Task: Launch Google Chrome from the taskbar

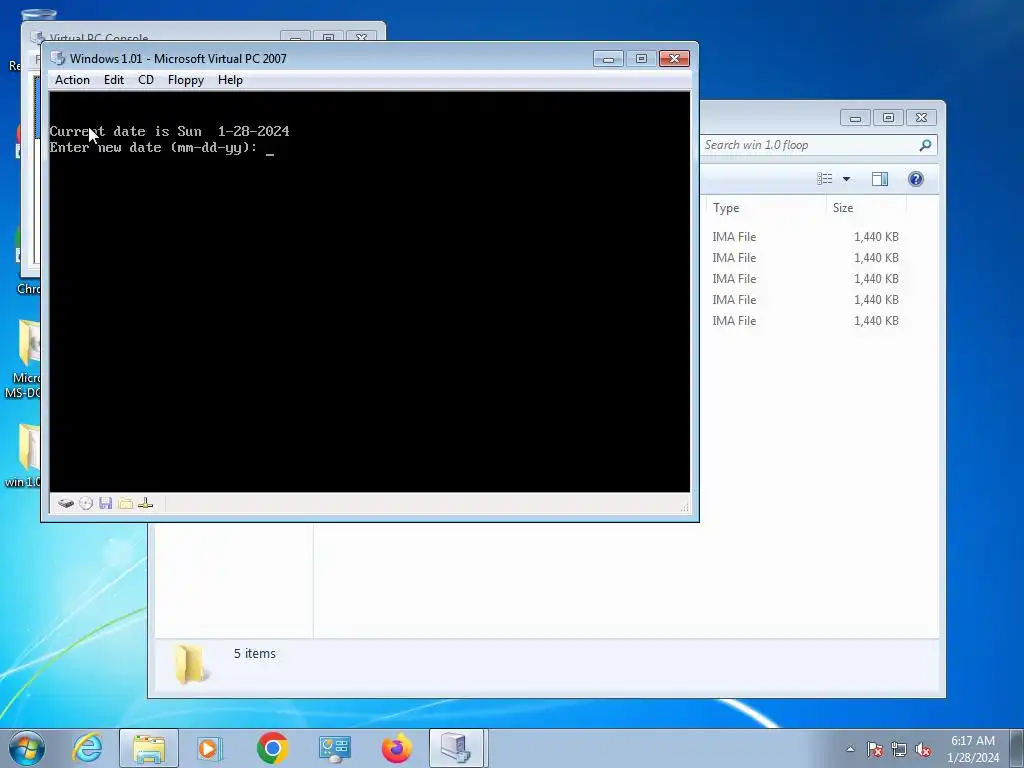Action: [x=272, y=748]
